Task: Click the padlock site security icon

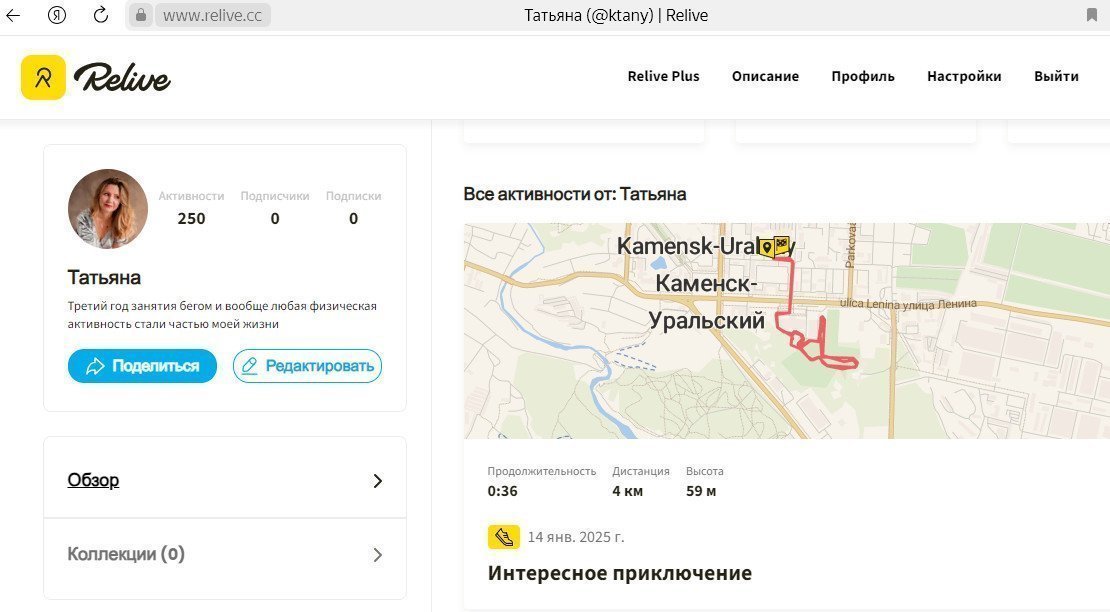Action: [x=141, y=15]
